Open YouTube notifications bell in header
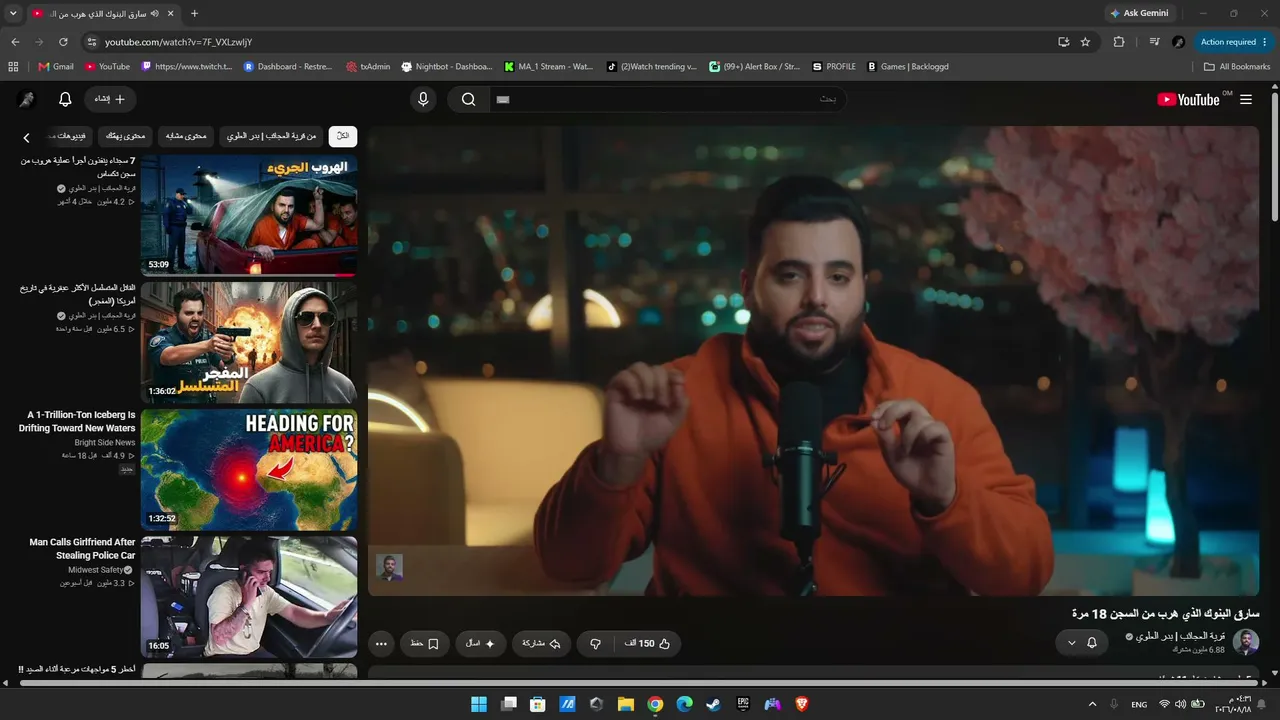Screen dimensions: 1280x720 65,100
